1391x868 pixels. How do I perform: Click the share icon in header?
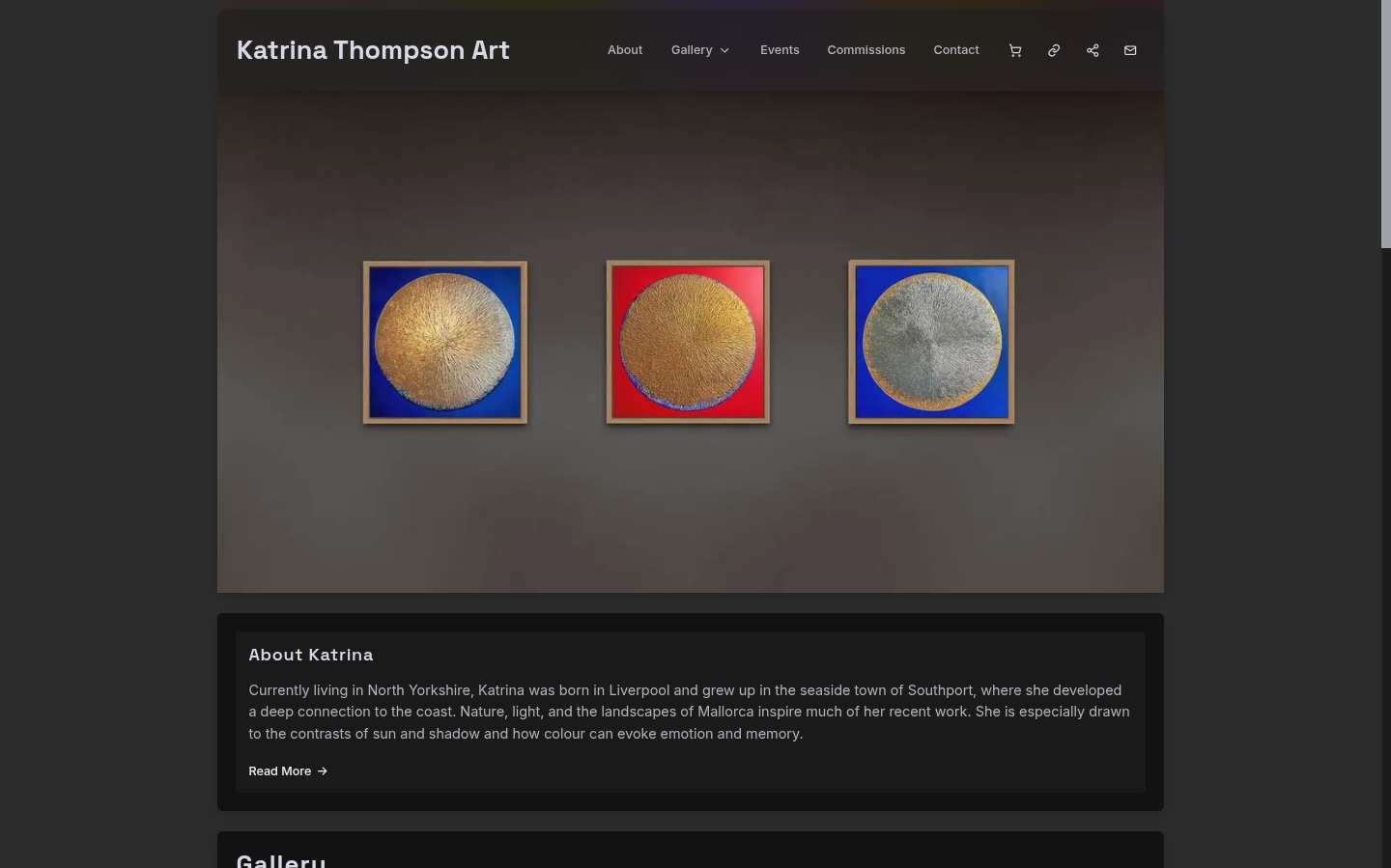click(x=1093, y=50)
